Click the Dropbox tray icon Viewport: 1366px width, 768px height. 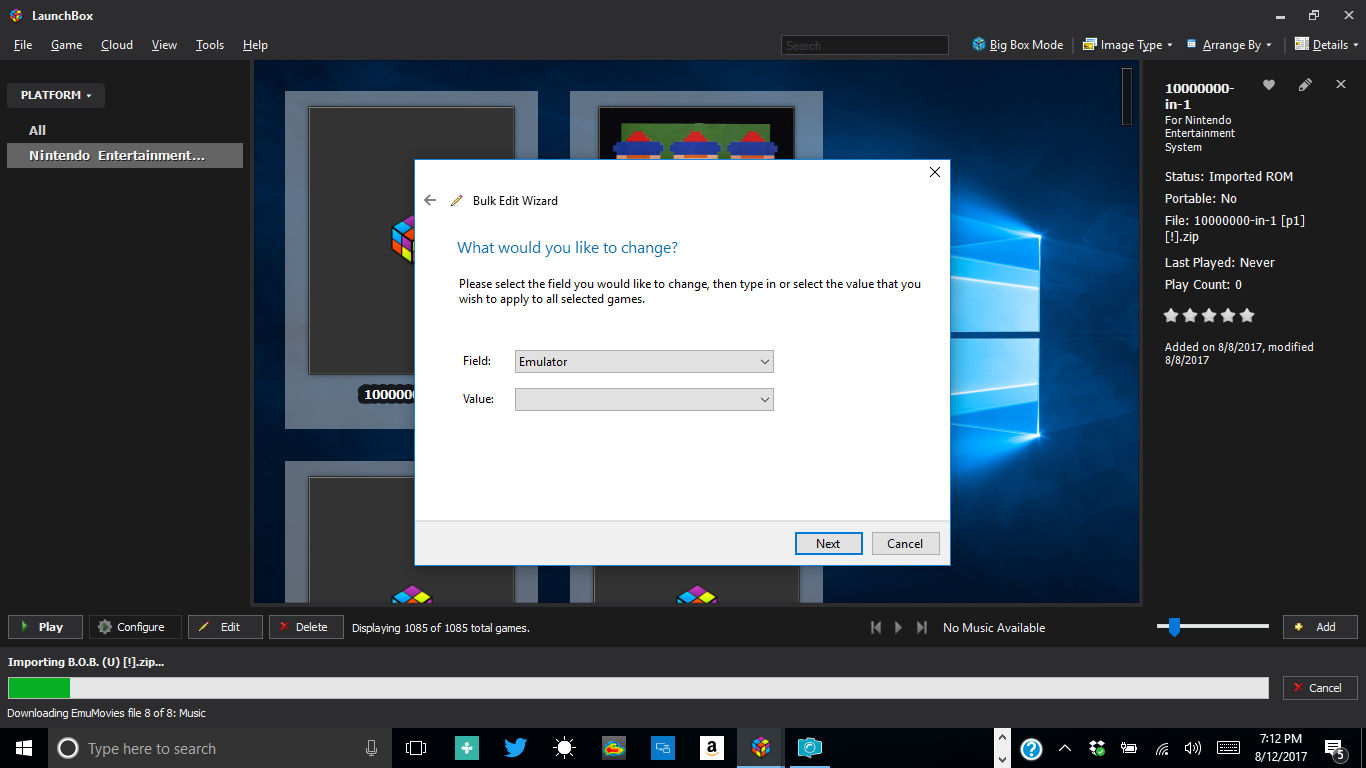click(x=1097, y=748)
